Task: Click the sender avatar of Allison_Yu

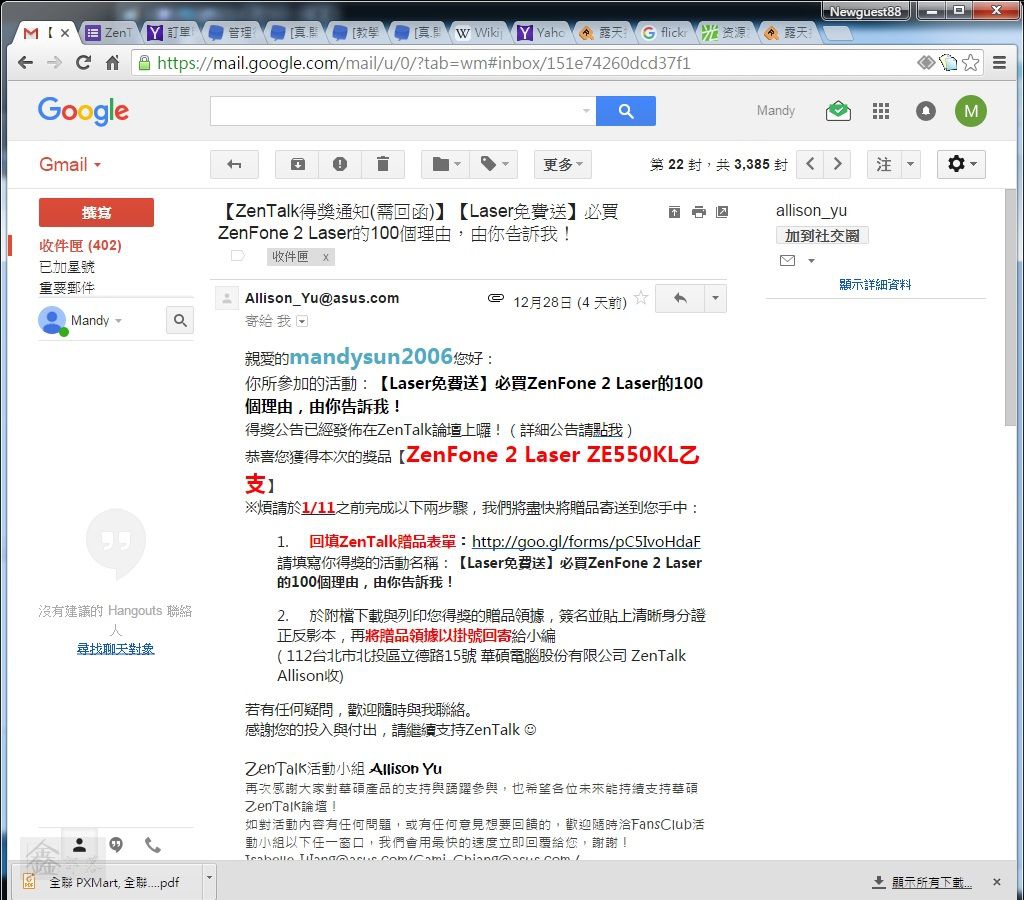Action: pos(227,298)
